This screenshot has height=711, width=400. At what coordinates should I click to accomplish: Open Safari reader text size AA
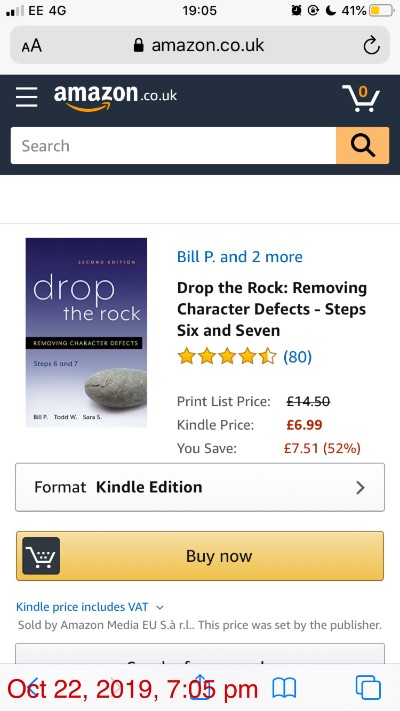[x=32, y=46]
